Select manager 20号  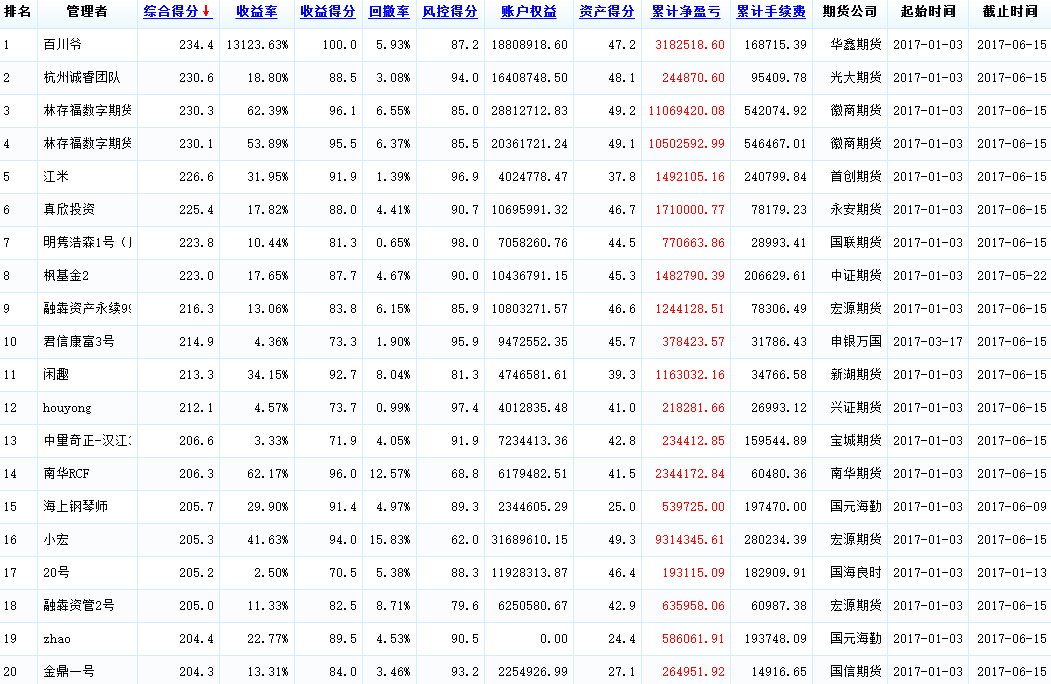(x=56, y=572)
